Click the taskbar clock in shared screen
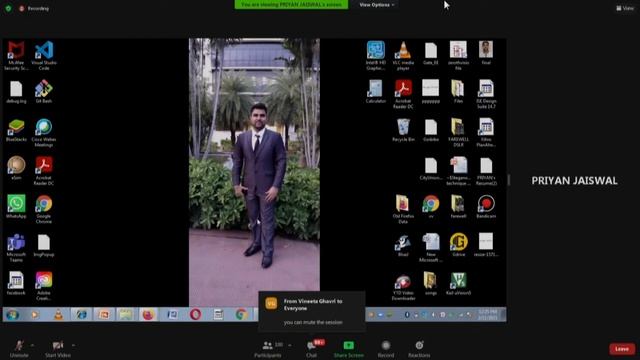This screenshot has height=360, width=640. [x=487, y=314]
